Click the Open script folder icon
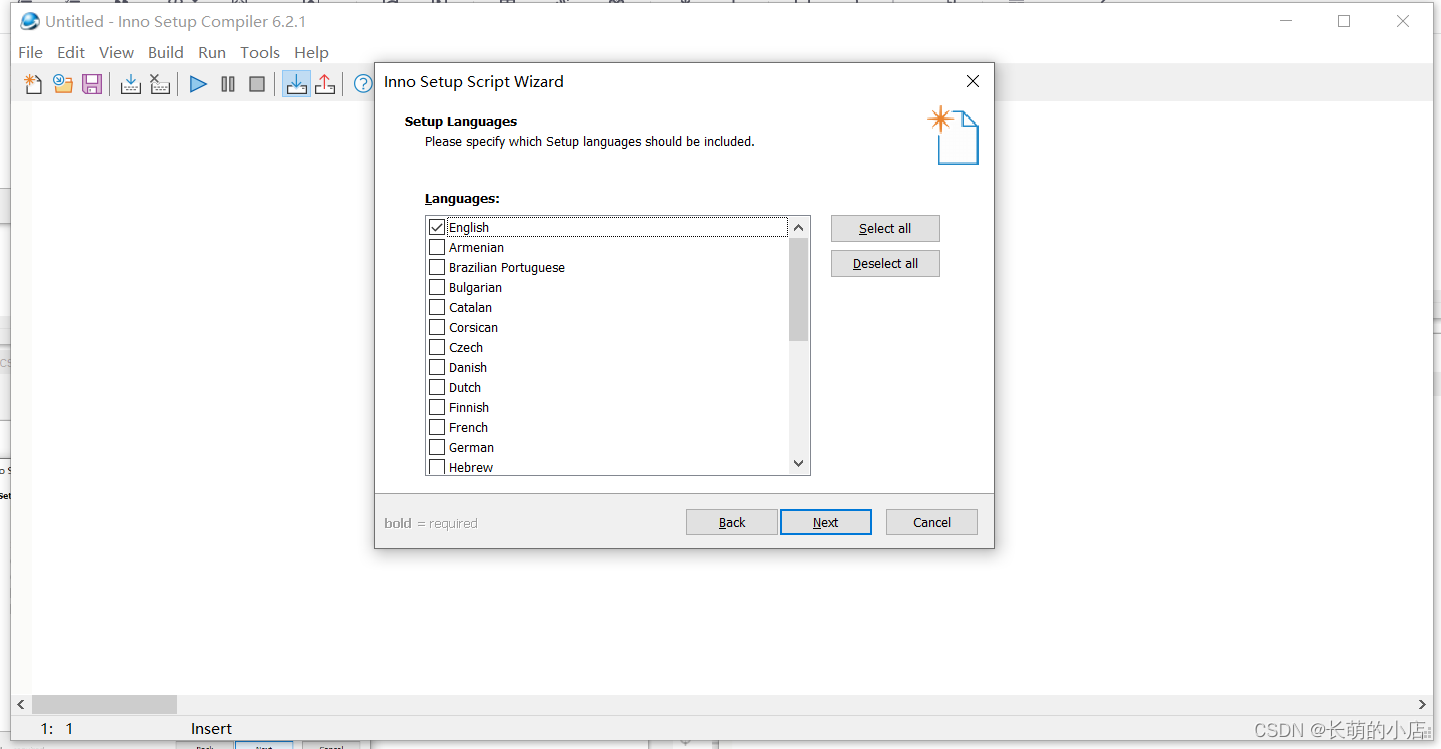The width and height of the screenshot is (1441, 749). click(62, 84)
